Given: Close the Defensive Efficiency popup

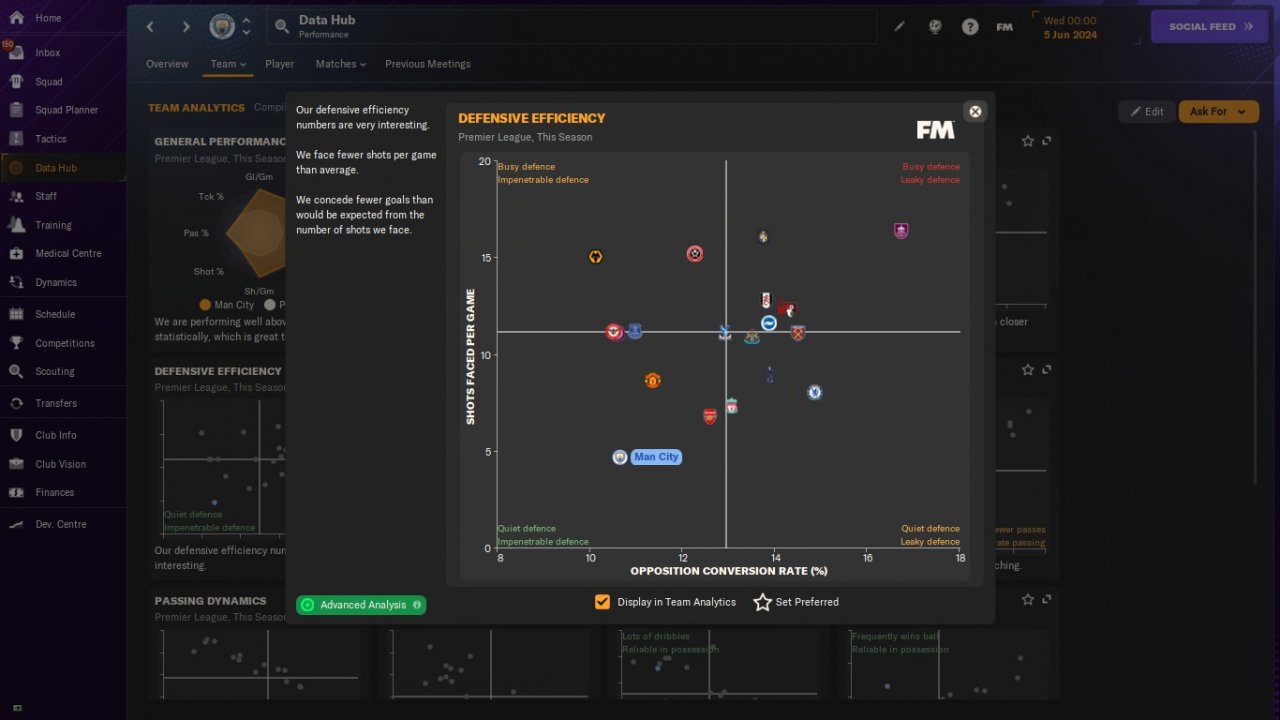Looking at the screenshot, I should pyautogui.click(x=975, y=111).
